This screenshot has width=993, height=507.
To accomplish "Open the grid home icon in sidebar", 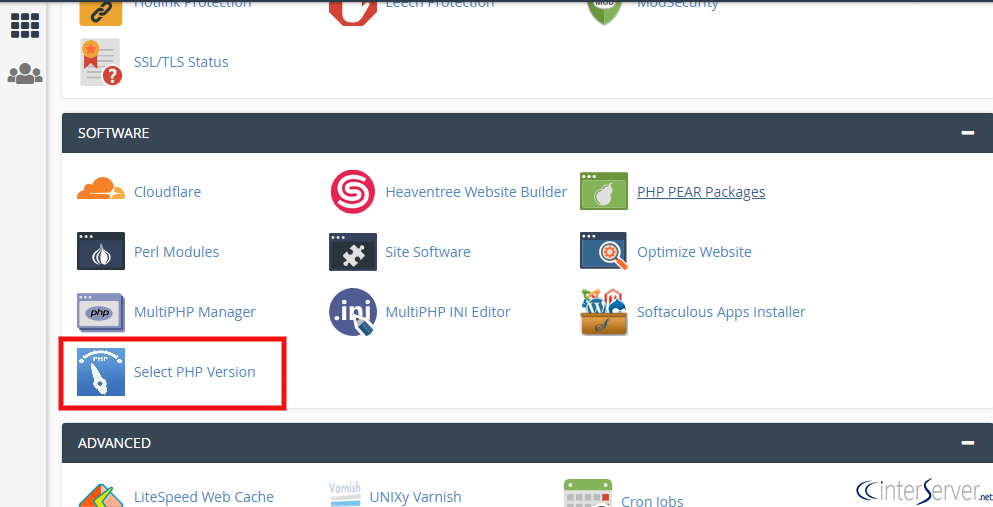I will point(25,26).
